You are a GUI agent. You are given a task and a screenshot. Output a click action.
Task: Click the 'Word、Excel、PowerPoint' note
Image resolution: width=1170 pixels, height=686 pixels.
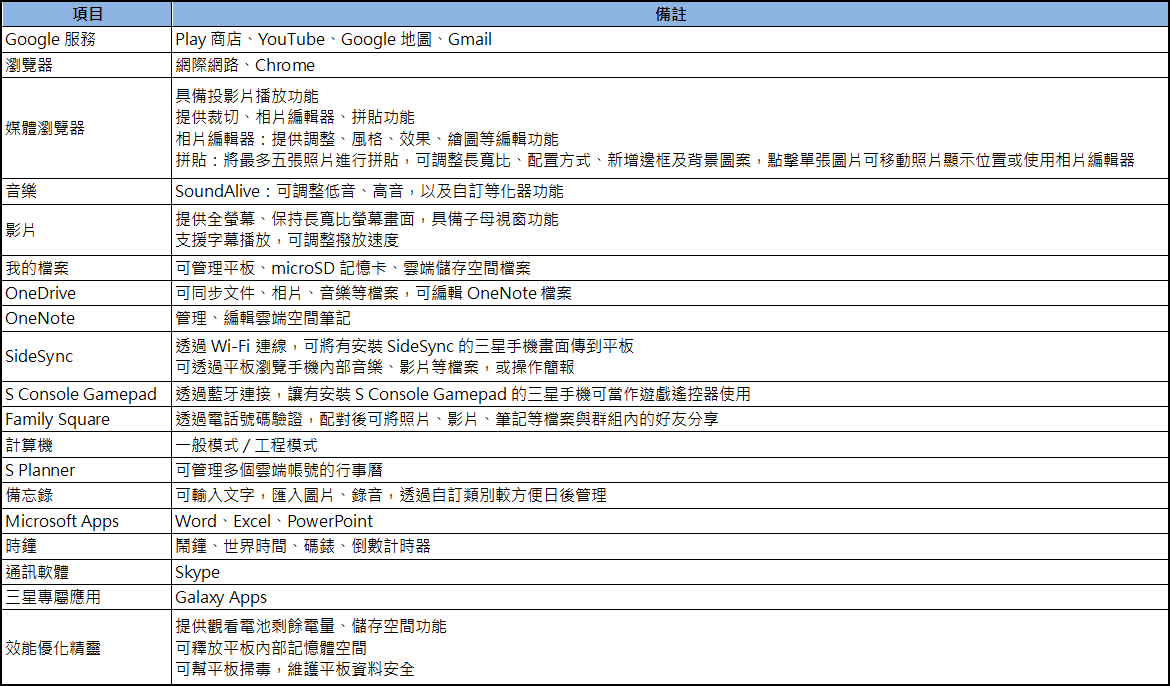[x=274, y=521]
